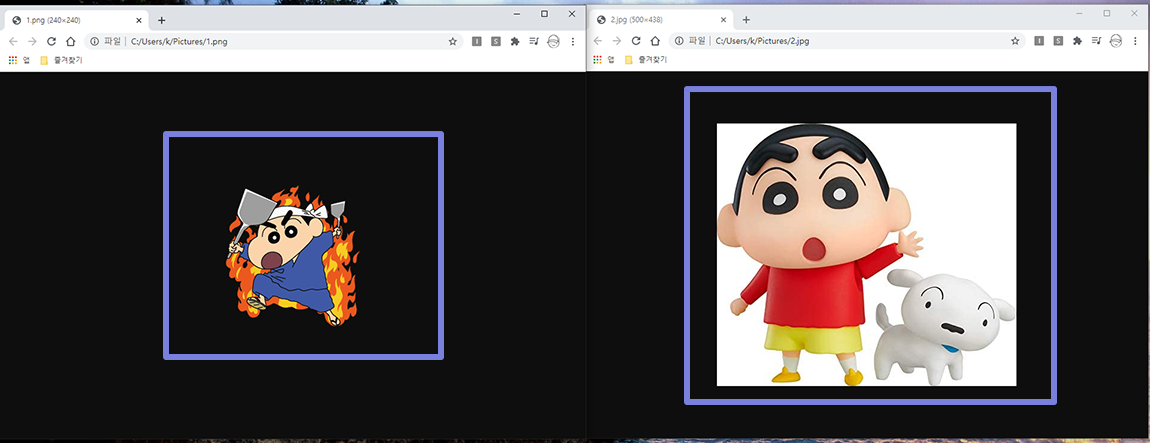This screenshot has width=1150, height=443.
Task: Select the 1.png (240×240) tab
Action: coord(76,21)
